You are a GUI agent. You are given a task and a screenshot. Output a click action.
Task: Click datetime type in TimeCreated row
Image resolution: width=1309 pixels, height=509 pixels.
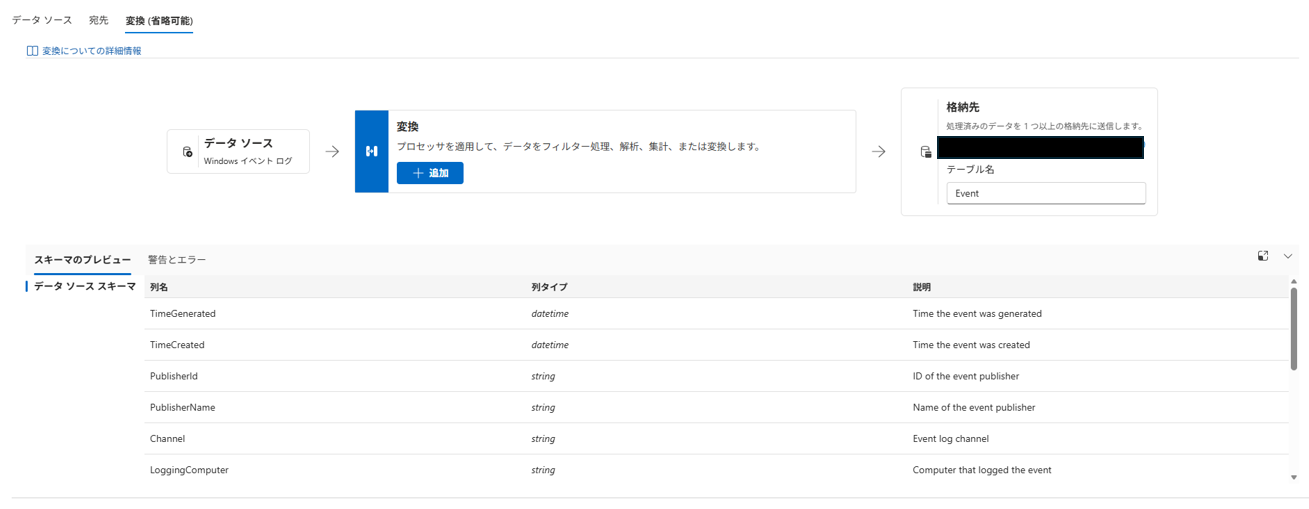(550, 345)
